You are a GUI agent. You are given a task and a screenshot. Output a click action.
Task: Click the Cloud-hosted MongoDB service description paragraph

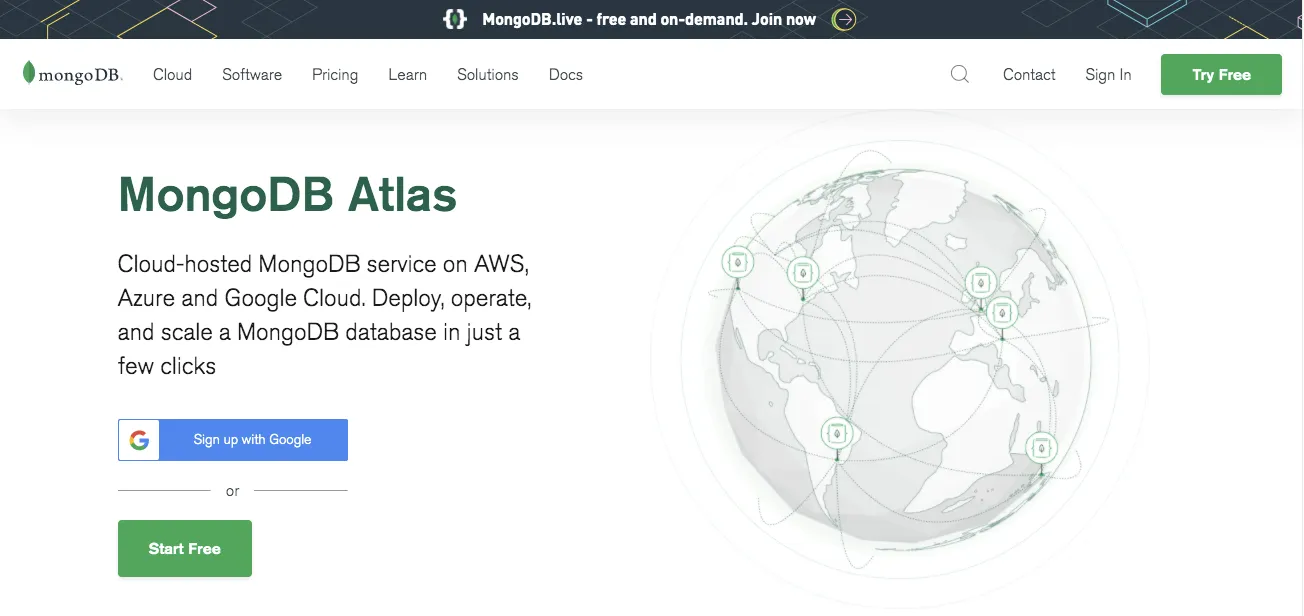pos(324,315)
